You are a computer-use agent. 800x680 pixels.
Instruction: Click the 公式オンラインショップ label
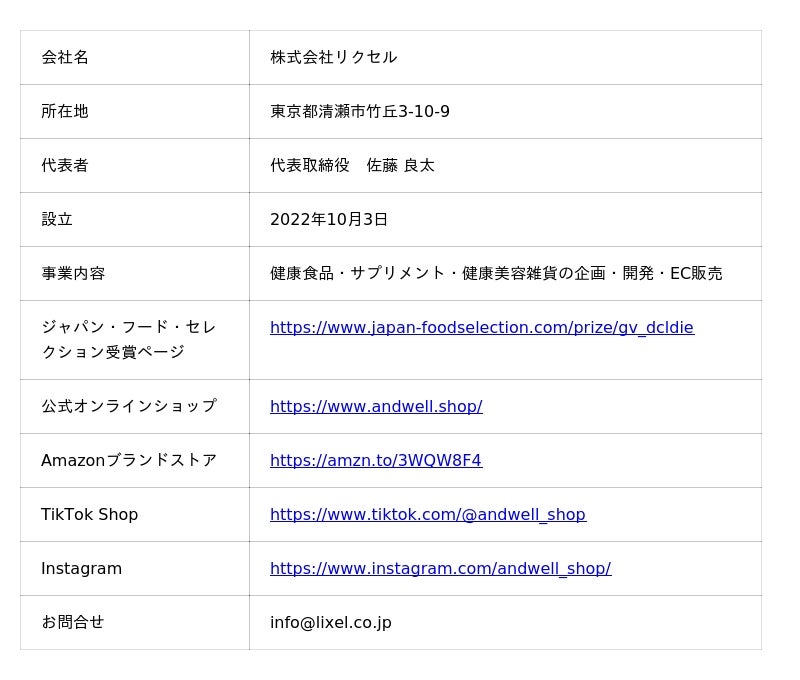129,406
